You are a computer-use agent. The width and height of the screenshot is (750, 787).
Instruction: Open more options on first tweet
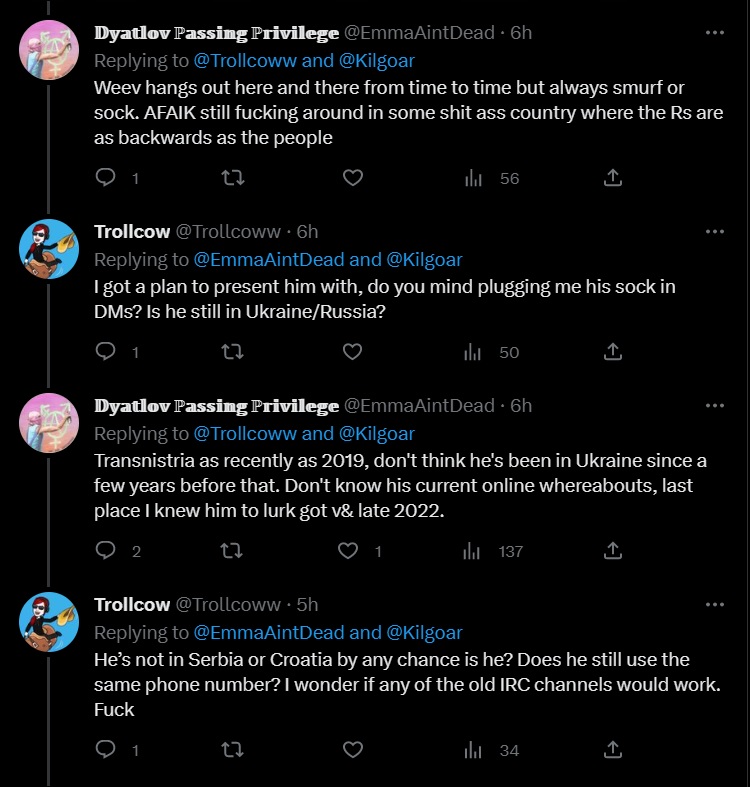click(x=714, y=32)
